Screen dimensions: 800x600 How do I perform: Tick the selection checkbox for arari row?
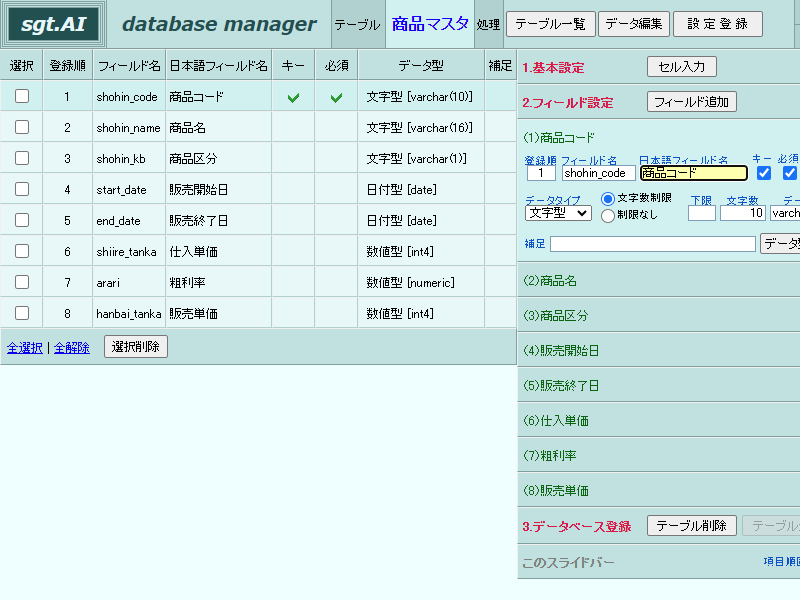tap(22, 282)
